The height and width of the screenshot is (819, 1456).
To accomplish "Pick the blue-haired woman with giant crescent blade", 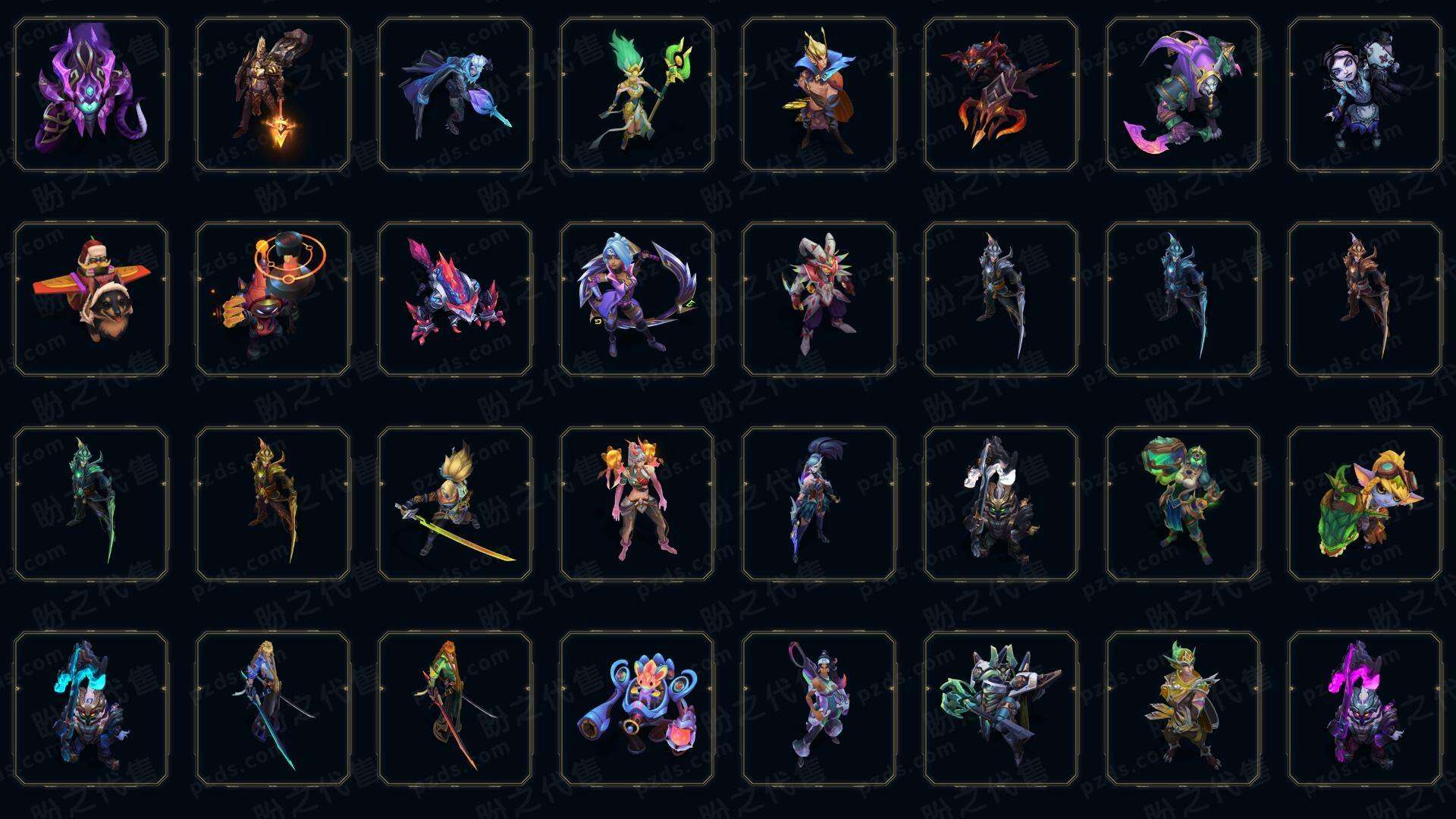I will pos(637,299).
